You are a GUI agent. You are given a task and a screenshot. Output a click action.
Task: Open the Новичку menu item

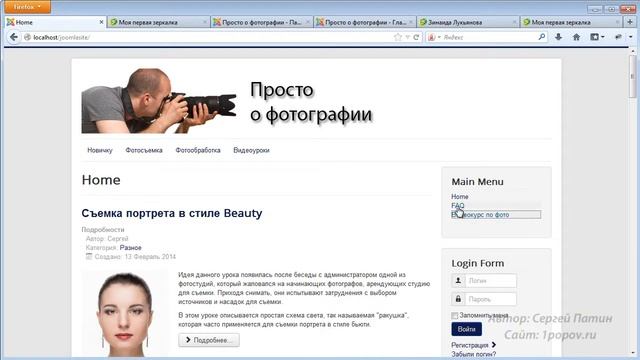(x=100, y=150)
